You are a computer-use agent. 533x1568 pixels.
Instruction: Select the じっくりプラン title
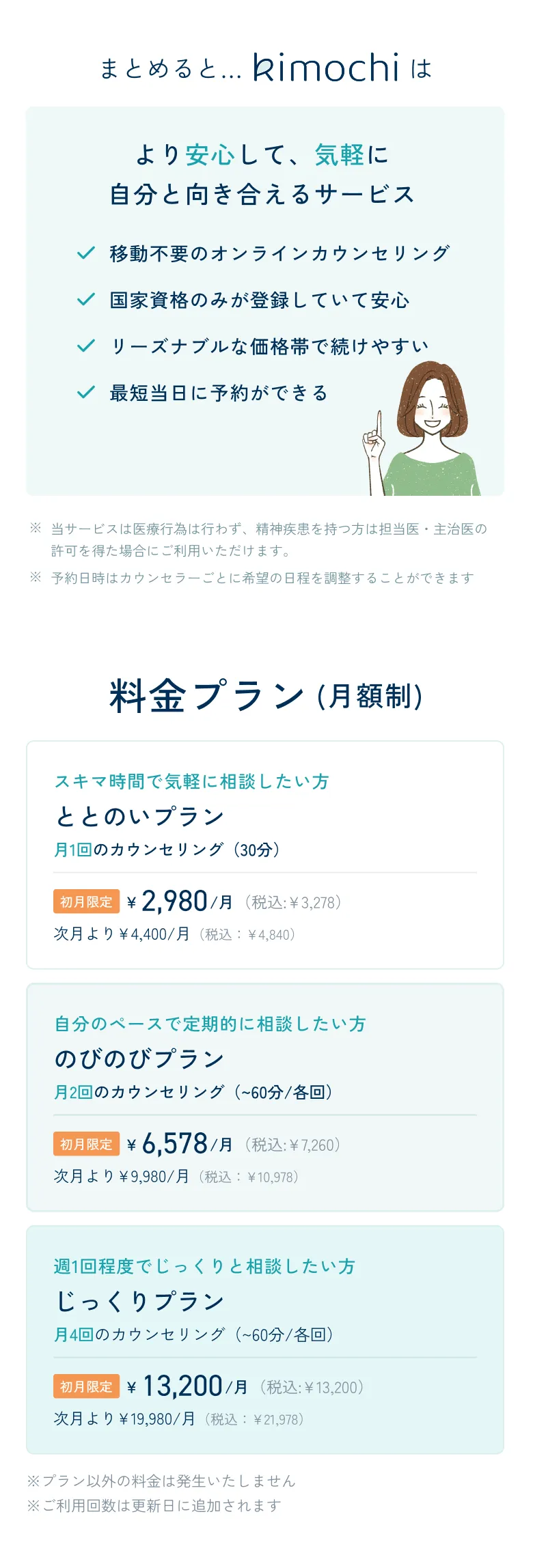click(x=139, y=1301)
